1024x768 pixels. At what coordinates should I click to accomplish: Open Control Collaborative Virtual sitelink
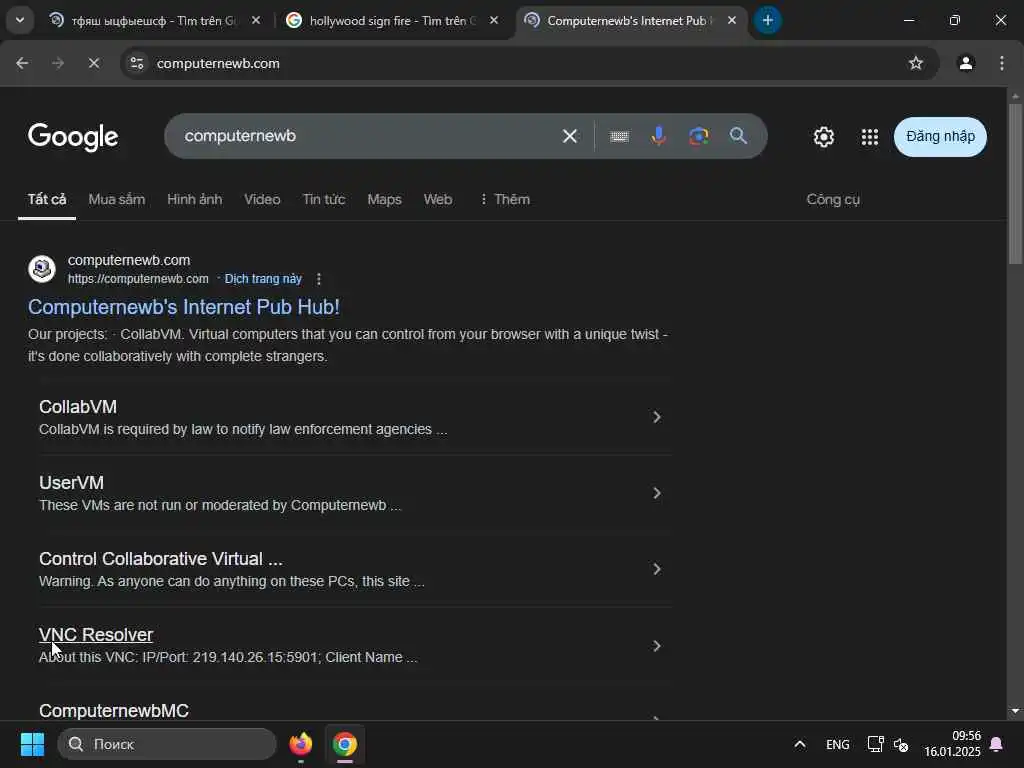tap(161, 559)
